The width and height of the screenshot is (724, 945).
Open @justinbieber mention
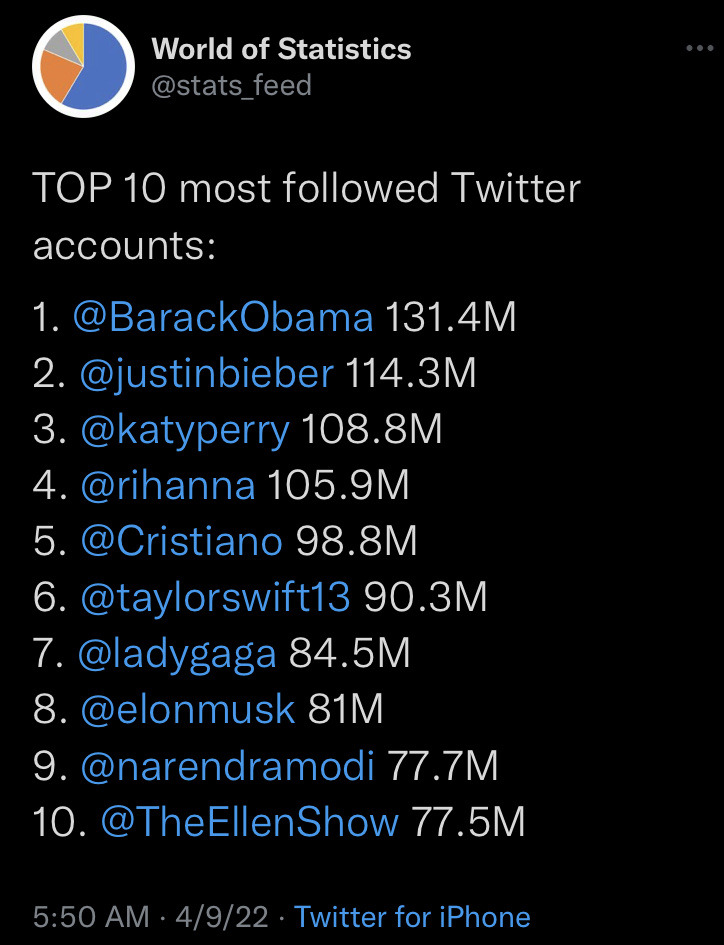point(207,374)
